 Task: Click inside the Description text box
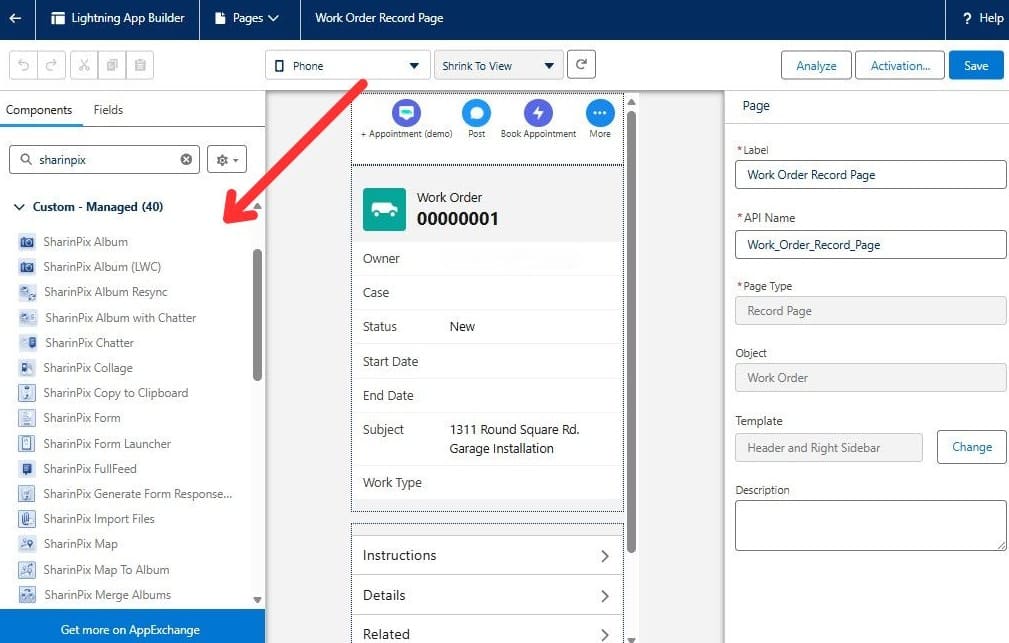(x=871, y=524)
